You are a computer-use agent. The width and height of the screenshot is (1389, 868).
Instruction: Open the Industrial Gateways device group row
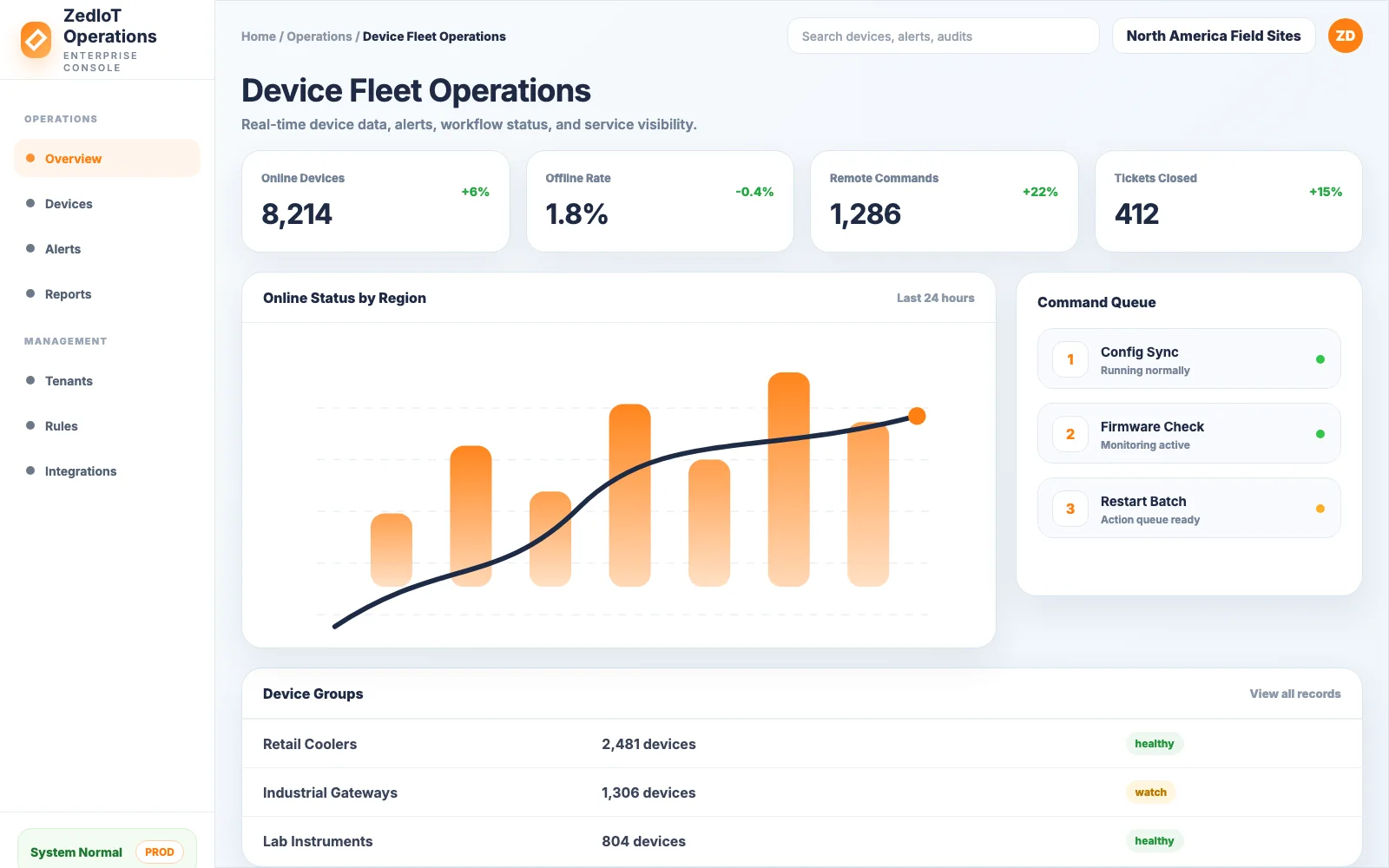pyautogui.click(x=801, y=792)
